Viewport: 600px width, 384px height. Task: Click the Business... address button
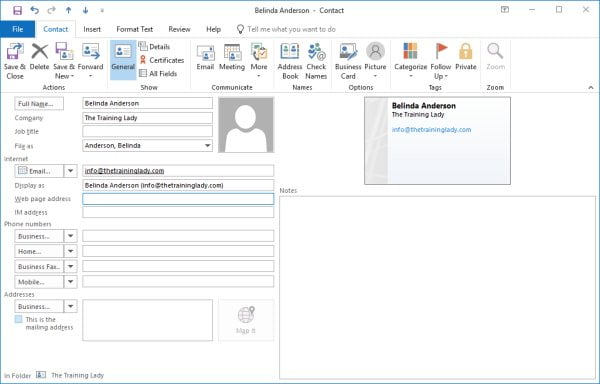coord(39,306)
